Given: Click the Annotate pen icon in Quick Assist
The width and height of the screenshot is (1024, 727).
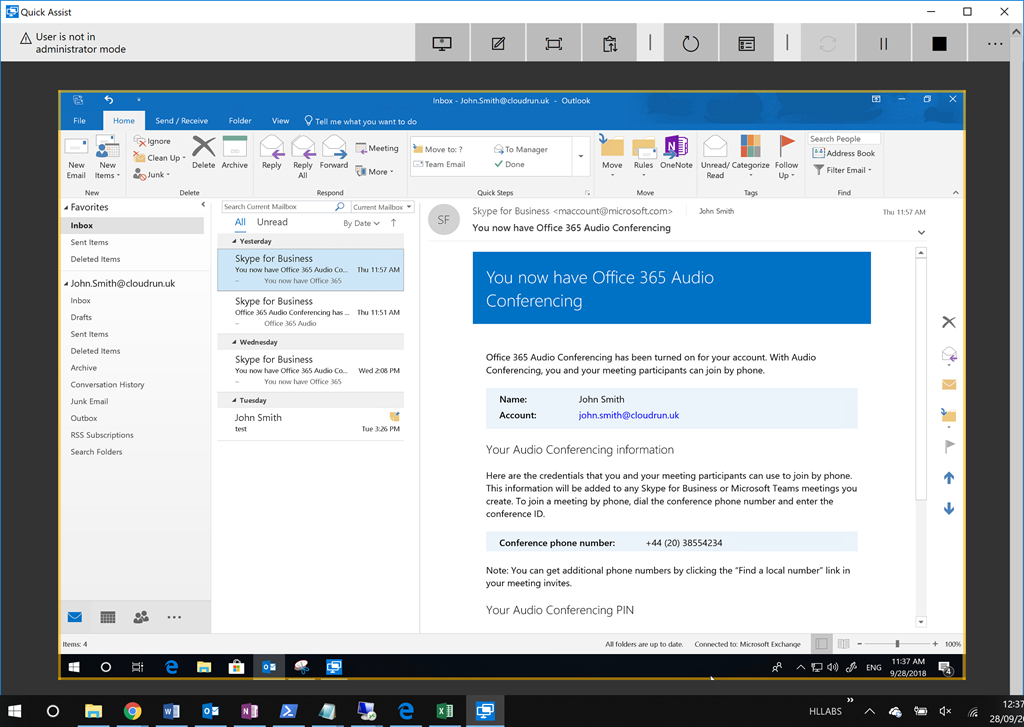Looking at the screenshot, I should 498,44.
